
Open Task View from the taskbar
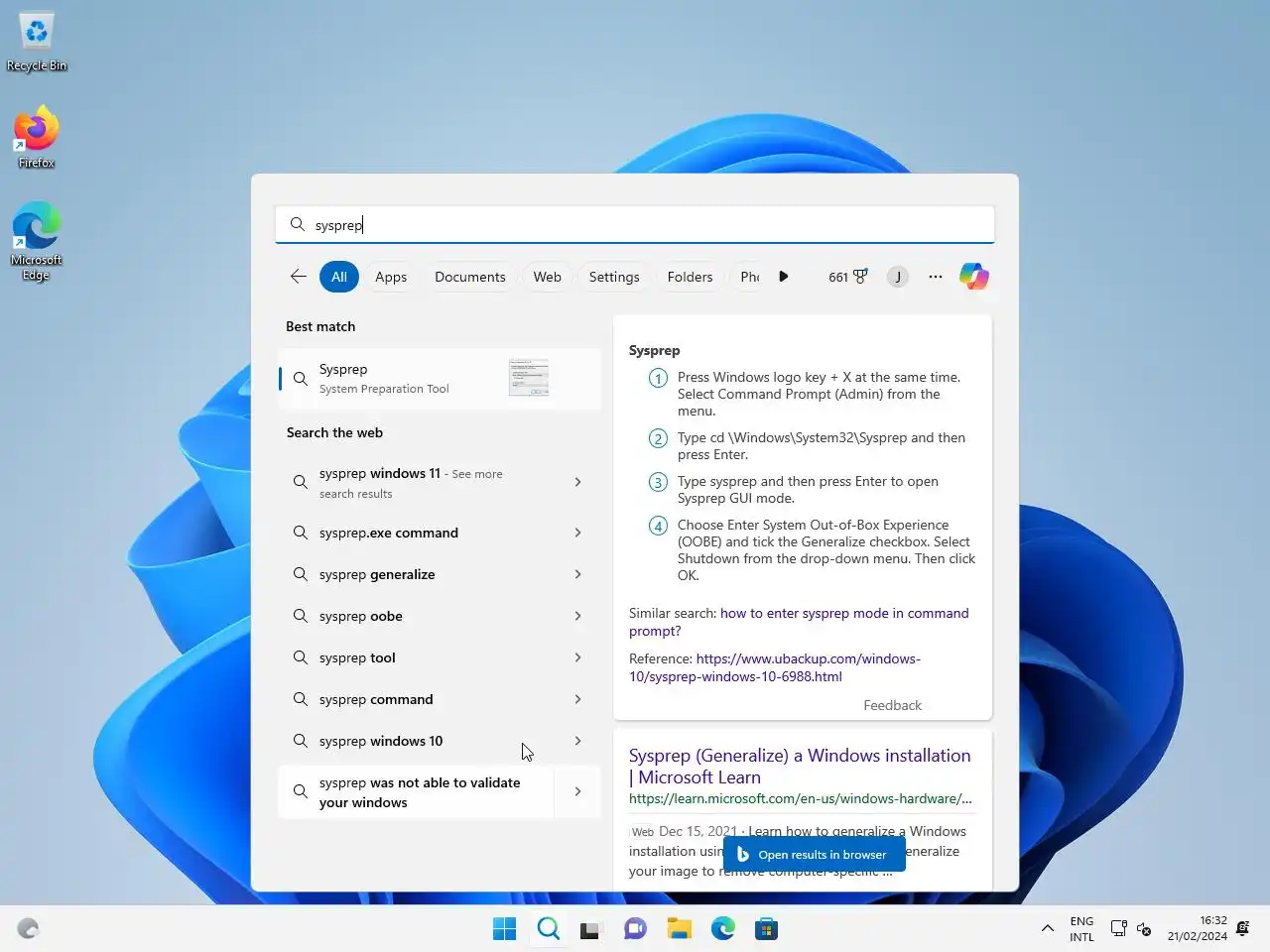tap(591, 929)
